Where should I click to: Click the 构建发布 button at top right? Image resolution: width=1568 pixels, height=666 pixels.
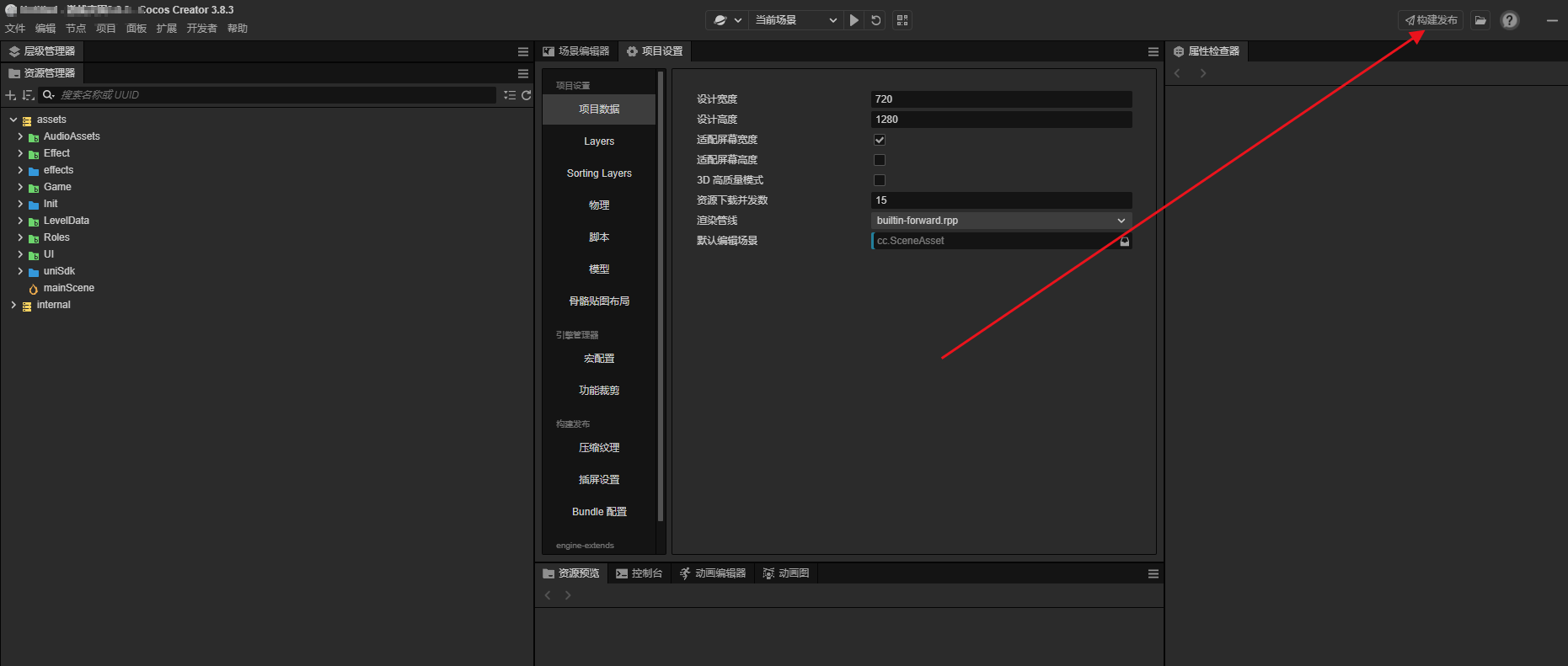pyautogui.click(x=1431, y=20)
